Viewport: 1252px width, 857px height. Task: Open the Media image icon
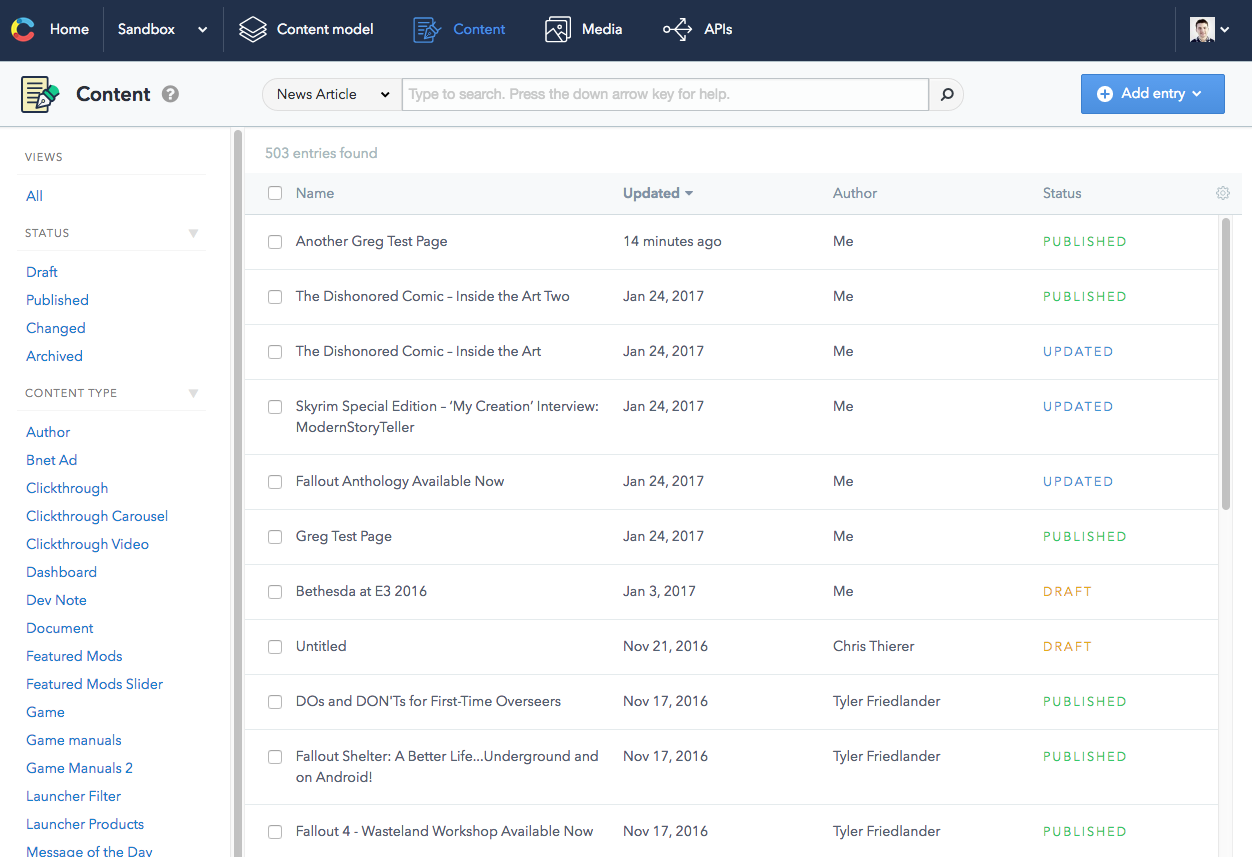pyautogui.click(x=558, y=29)
